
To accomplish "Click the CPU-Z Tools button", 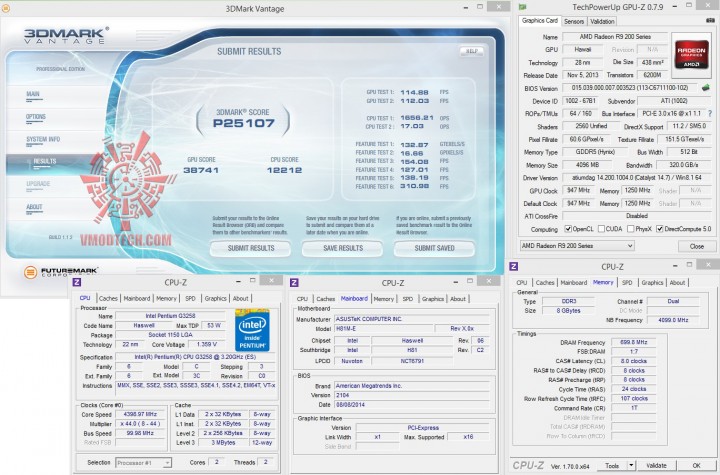I will 612,466.
